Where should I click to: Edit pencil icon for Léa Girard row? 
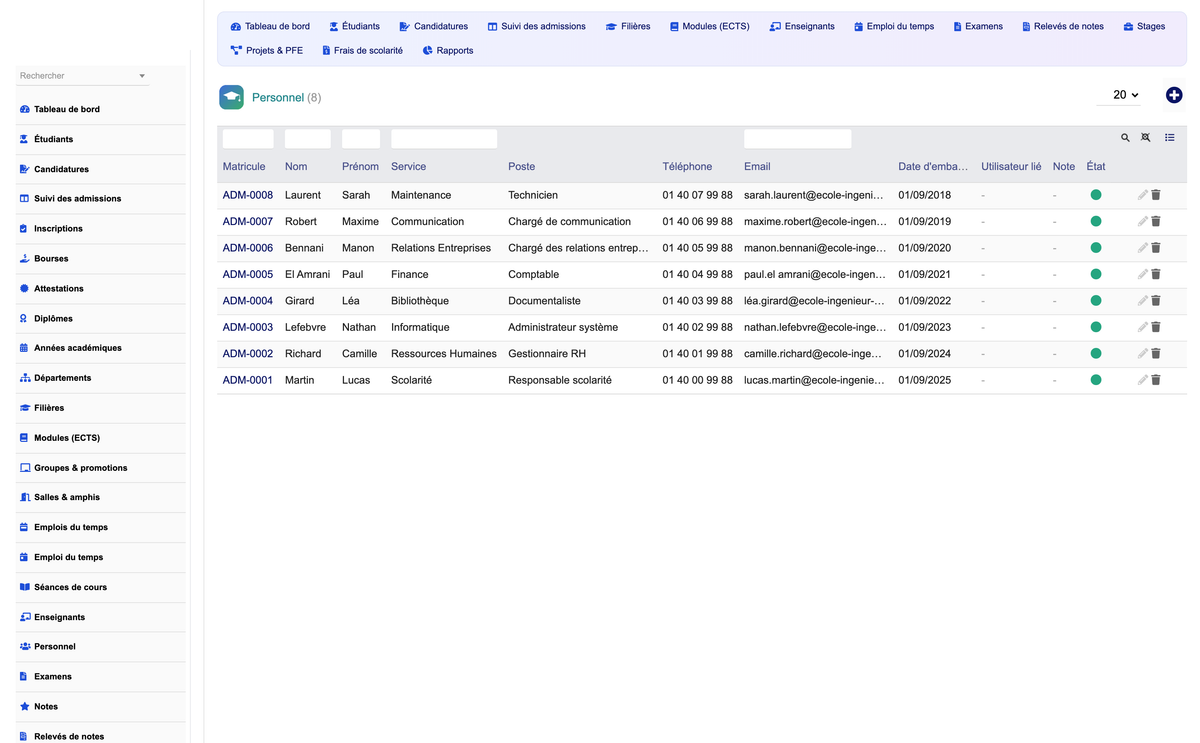[x=1142, y=301]
